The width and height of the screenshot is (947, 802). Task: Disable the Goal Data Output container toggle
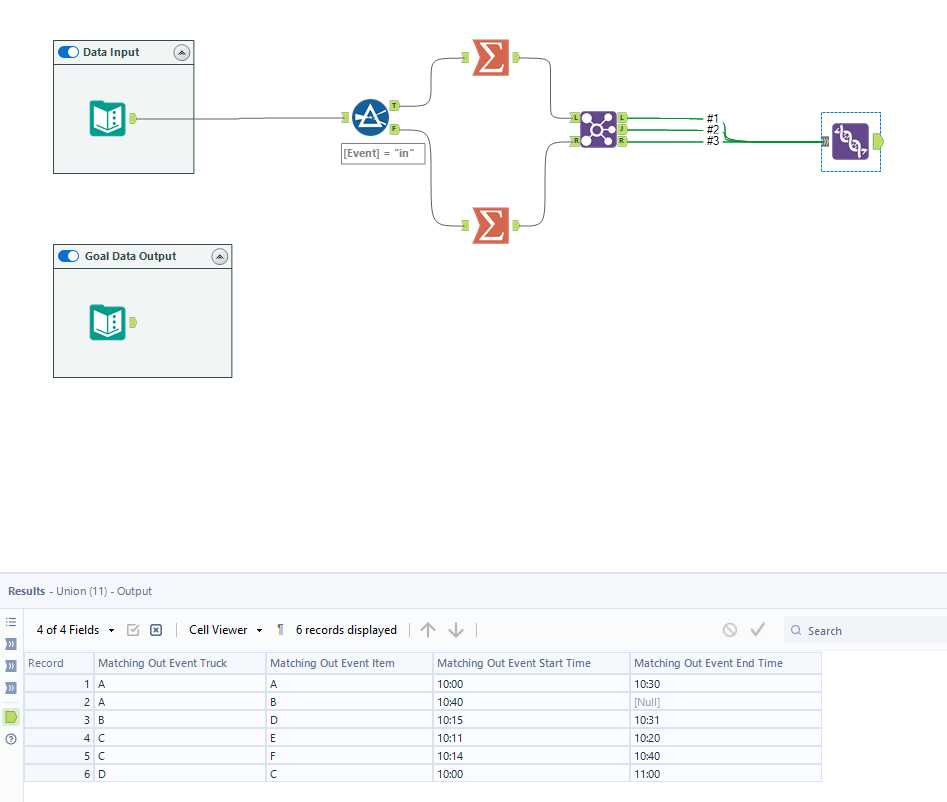point(68,256)
